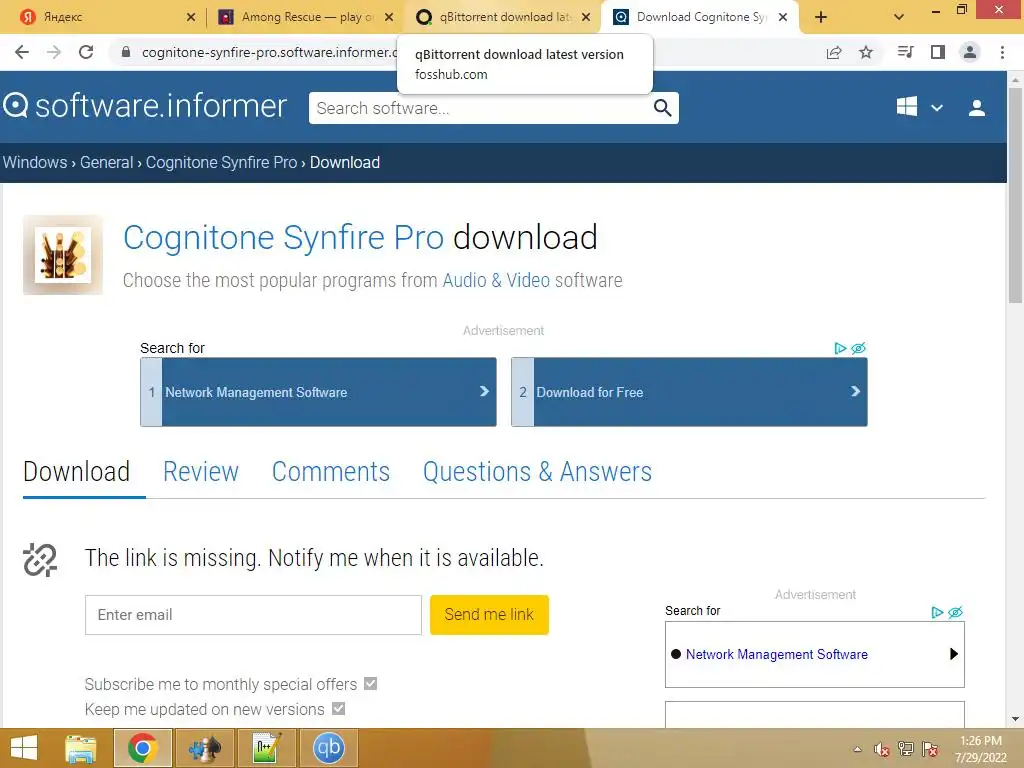Click the browser address bar URL
Viewport: 1024px width, 768px height.
[270, 52]
